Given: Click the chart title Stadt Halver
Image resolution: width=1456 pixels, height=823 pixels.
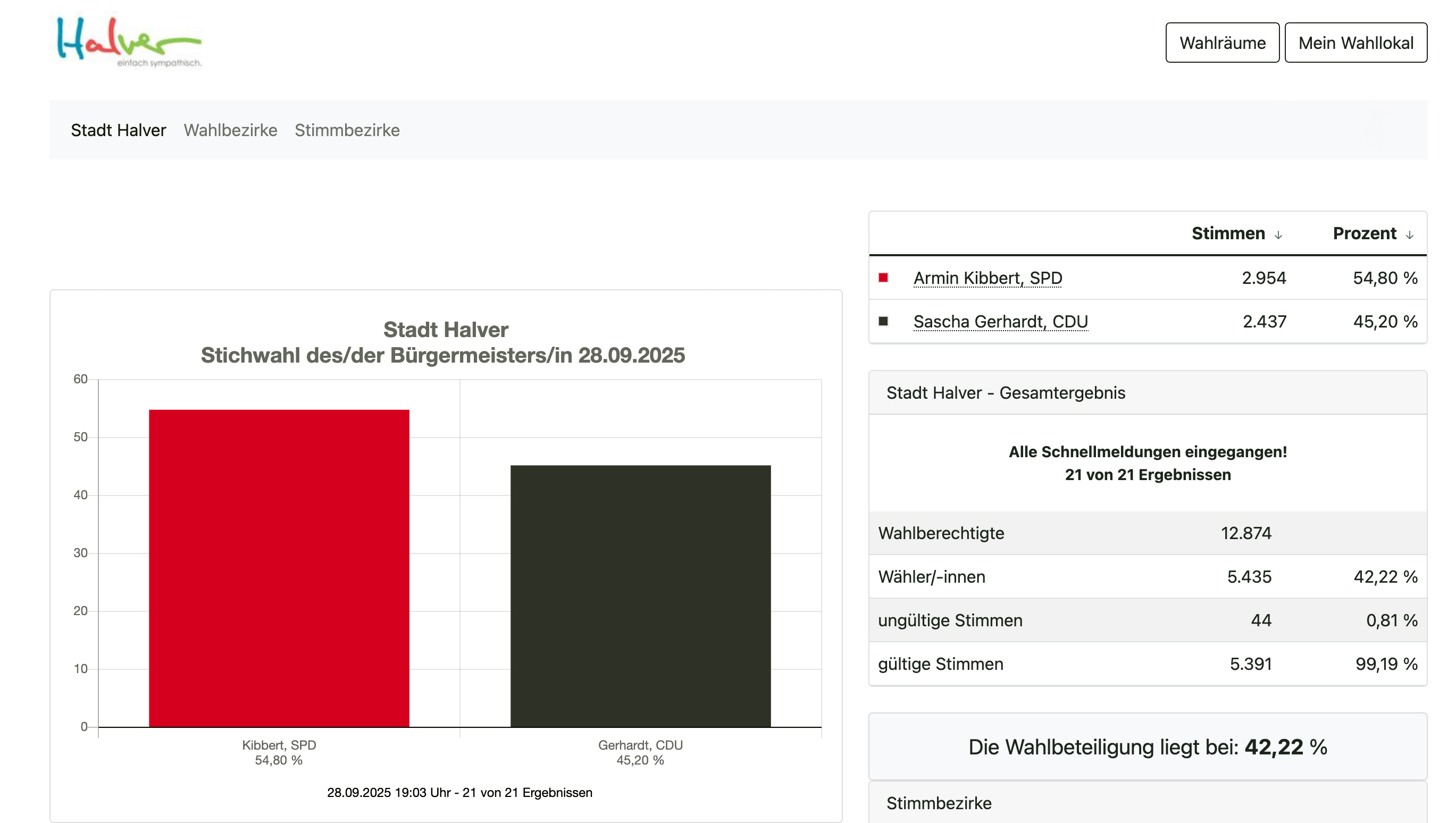Looking at the screenshot, I should click(446, 330).
